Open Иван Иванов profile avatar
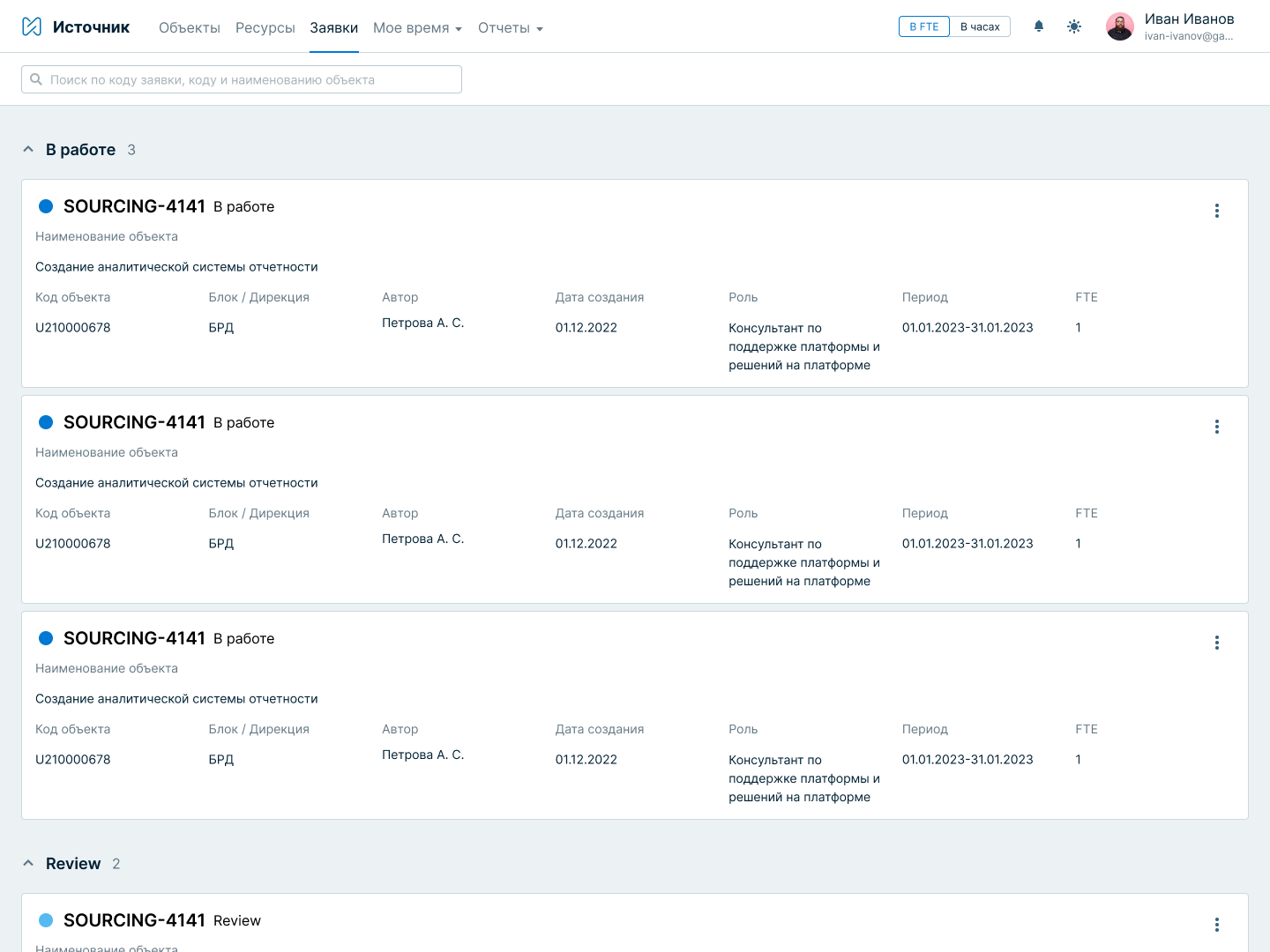 click(x=1120, y=26)
